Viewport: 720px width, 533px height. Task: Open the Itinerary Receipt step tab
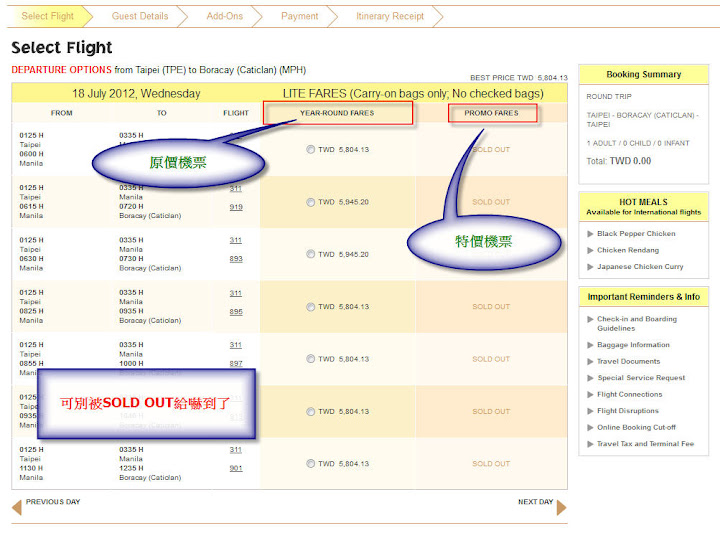[390, 16]
